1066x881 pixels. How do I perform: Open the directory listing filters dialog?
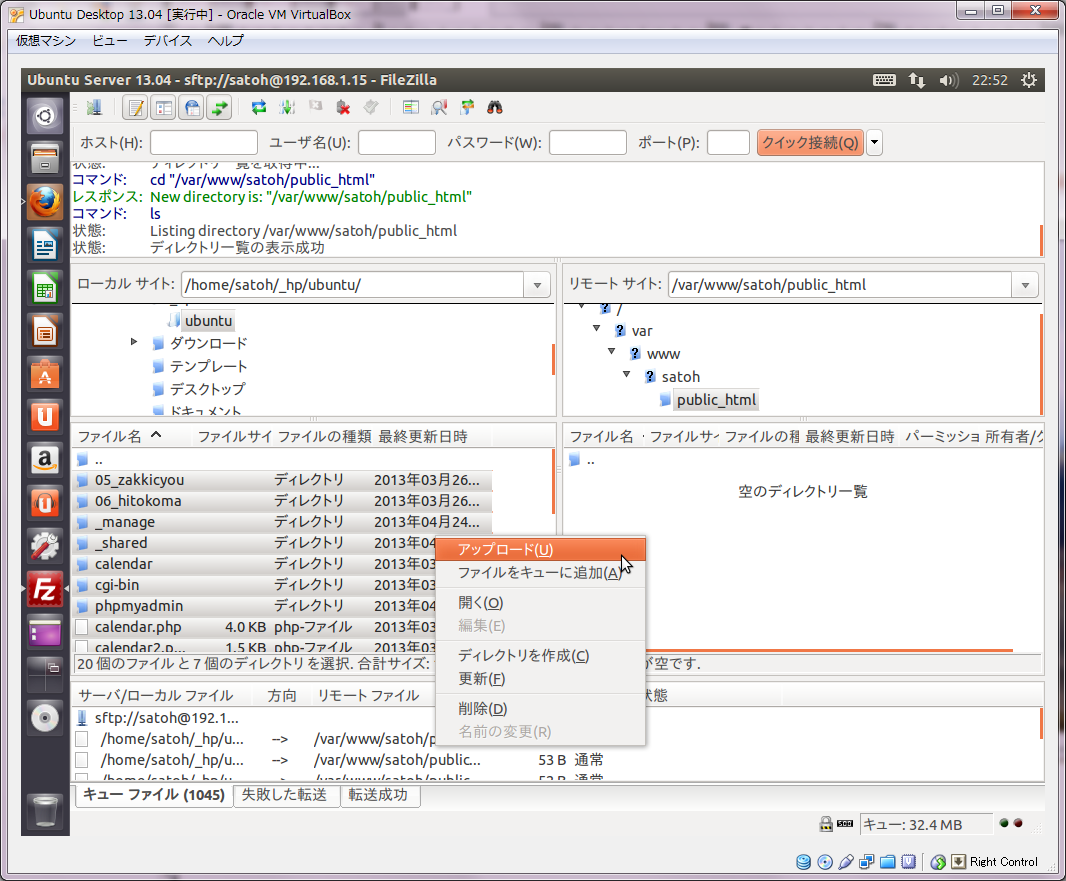coord(410,107)
